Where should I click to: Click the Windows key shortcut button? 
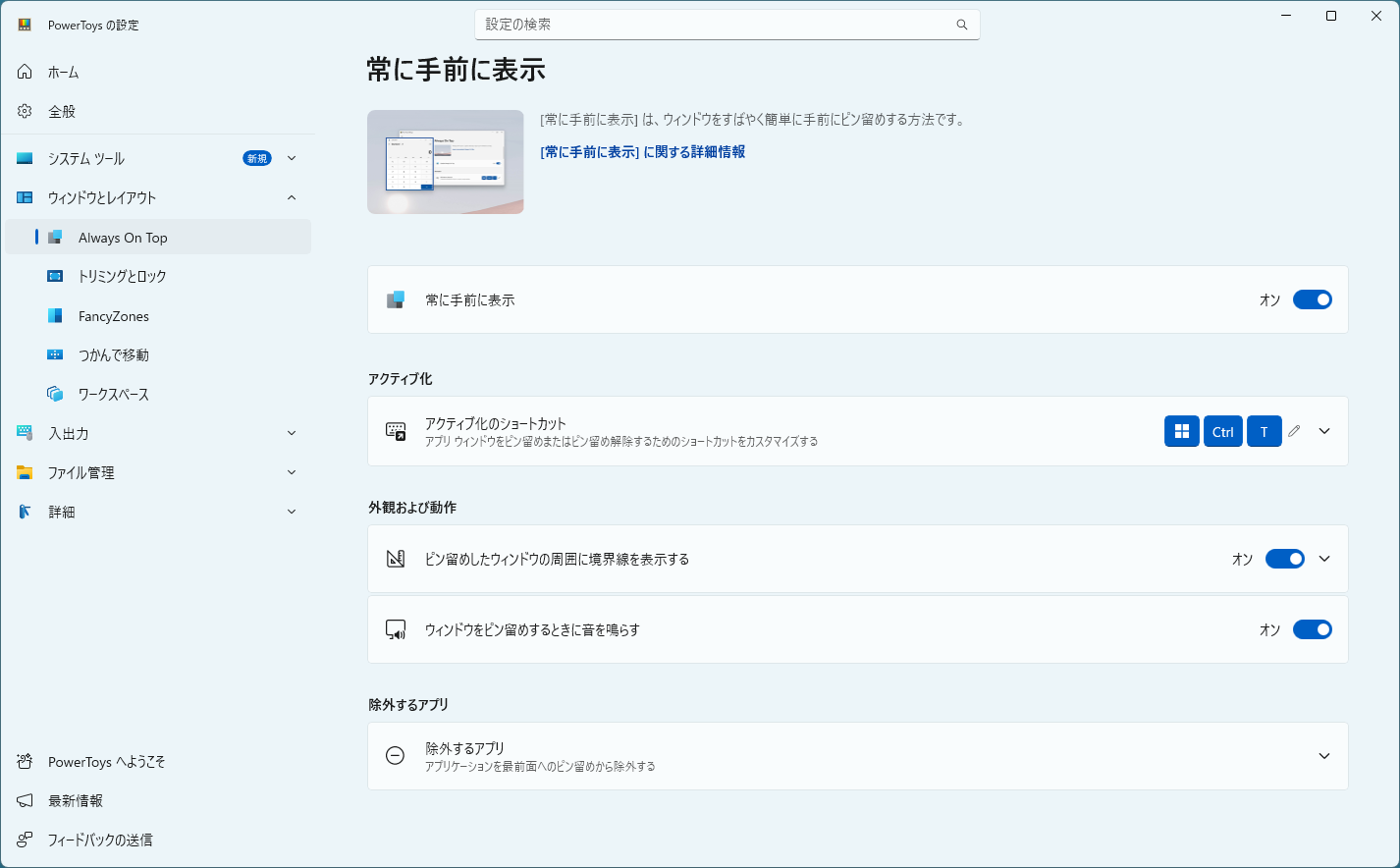coord(1182,431)
